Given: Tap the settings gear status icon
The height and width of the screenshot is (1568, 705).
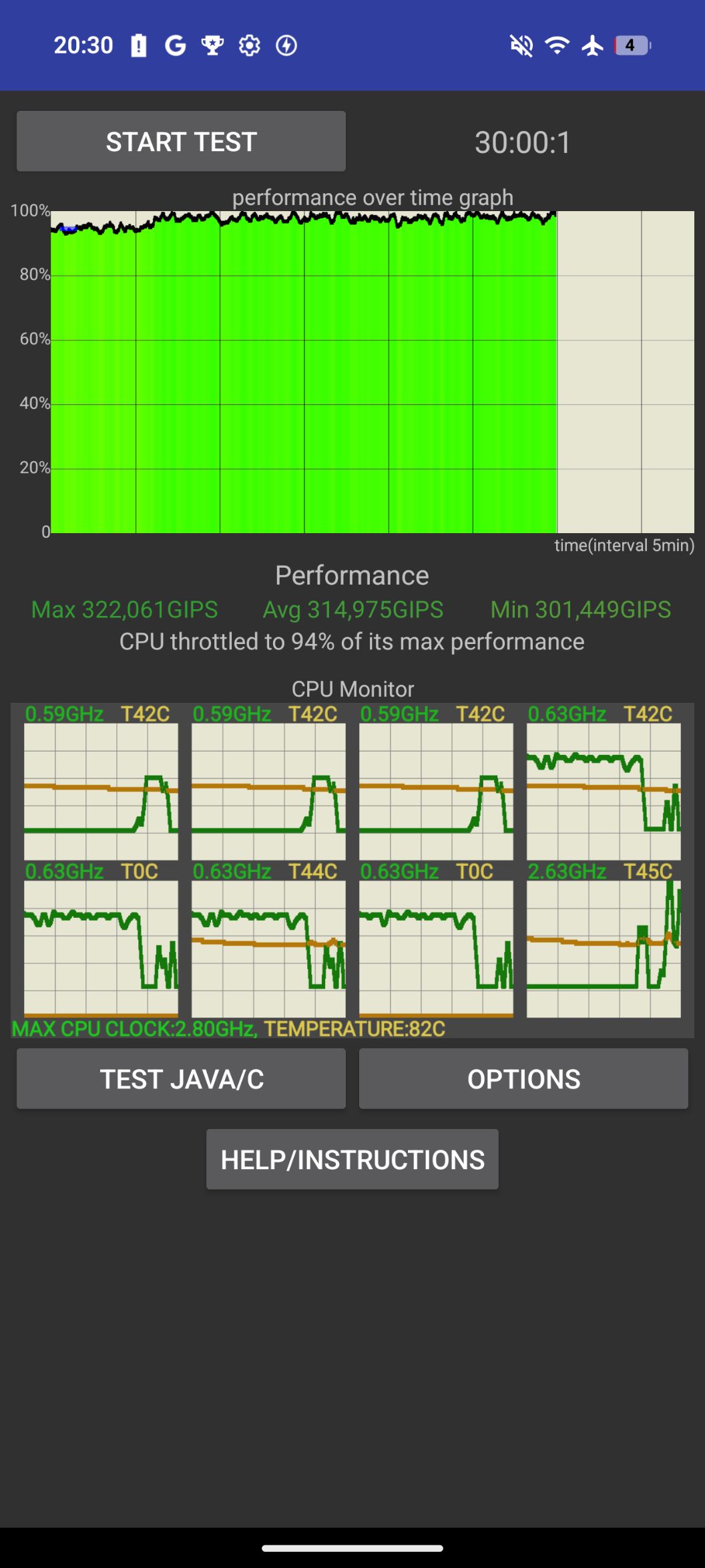Looking at the screenshot, I should click(250, 45).
